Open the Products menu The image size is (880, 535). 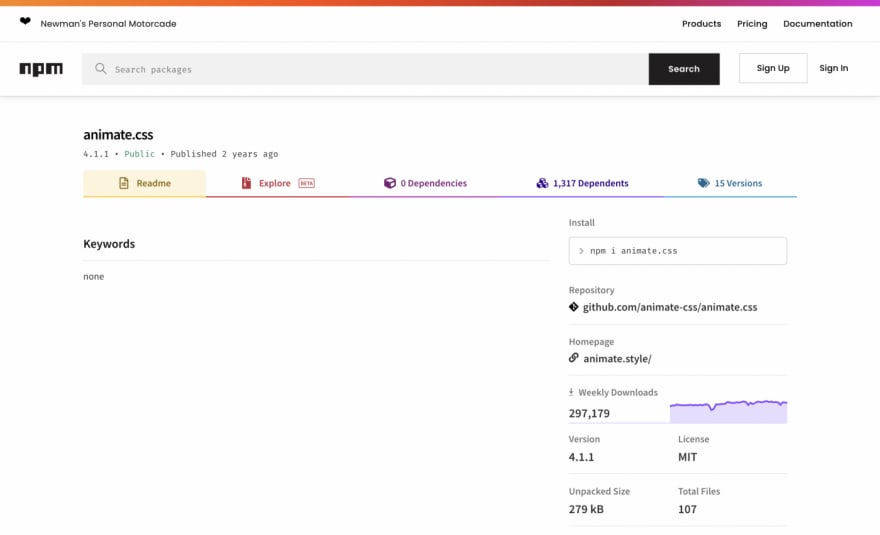(702, 24)
